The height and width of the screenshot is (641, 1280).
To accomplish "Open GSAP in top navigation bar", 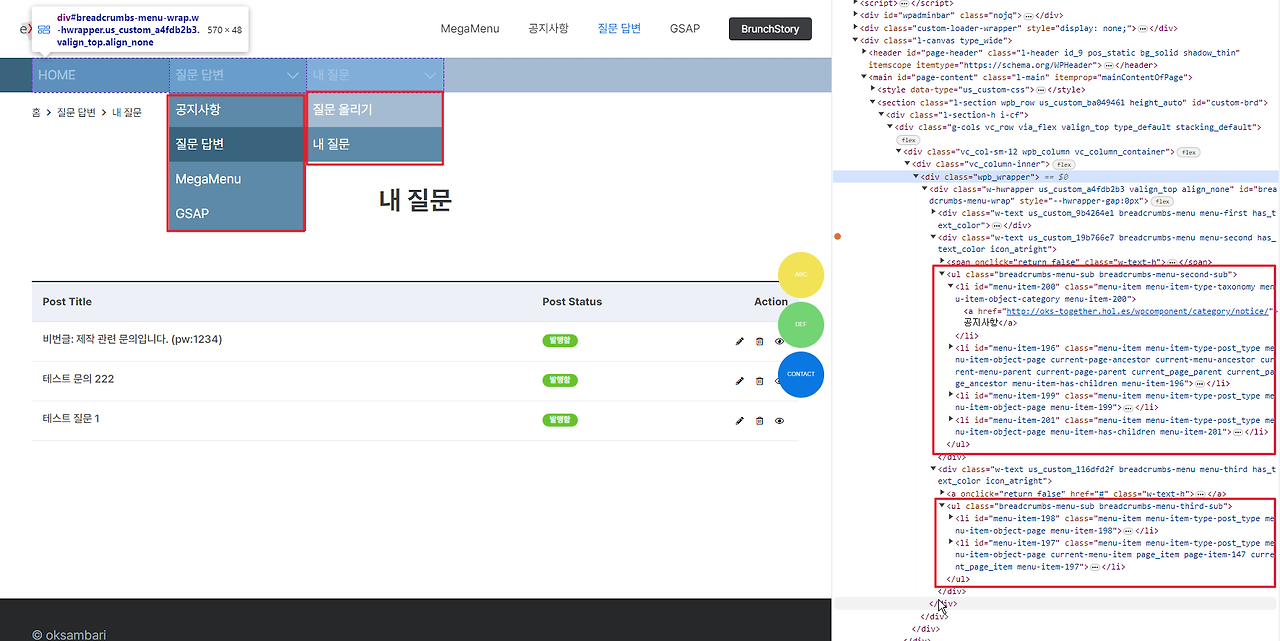I will tap(685, 29).
